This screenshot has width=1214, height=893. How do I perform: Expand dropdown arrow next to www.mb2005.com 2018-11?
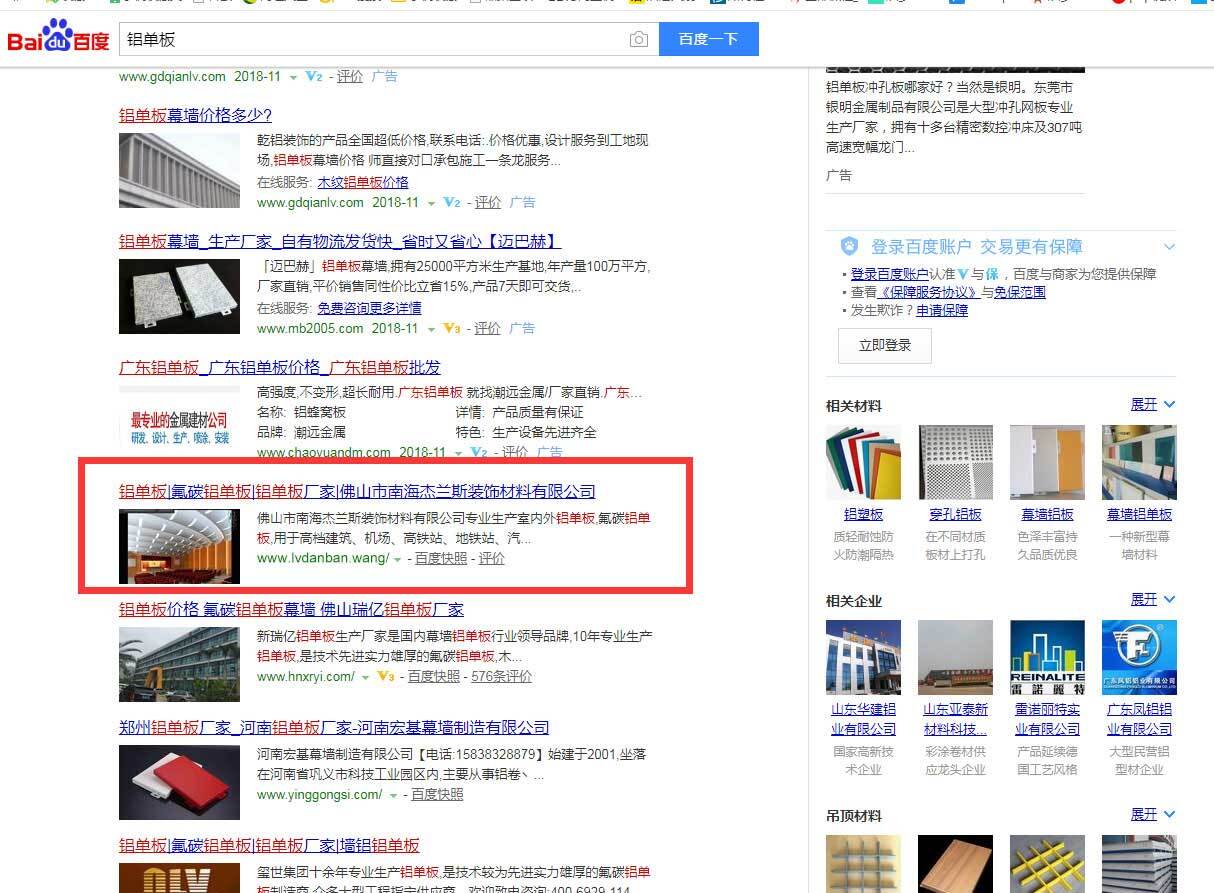tap(431, 329)
